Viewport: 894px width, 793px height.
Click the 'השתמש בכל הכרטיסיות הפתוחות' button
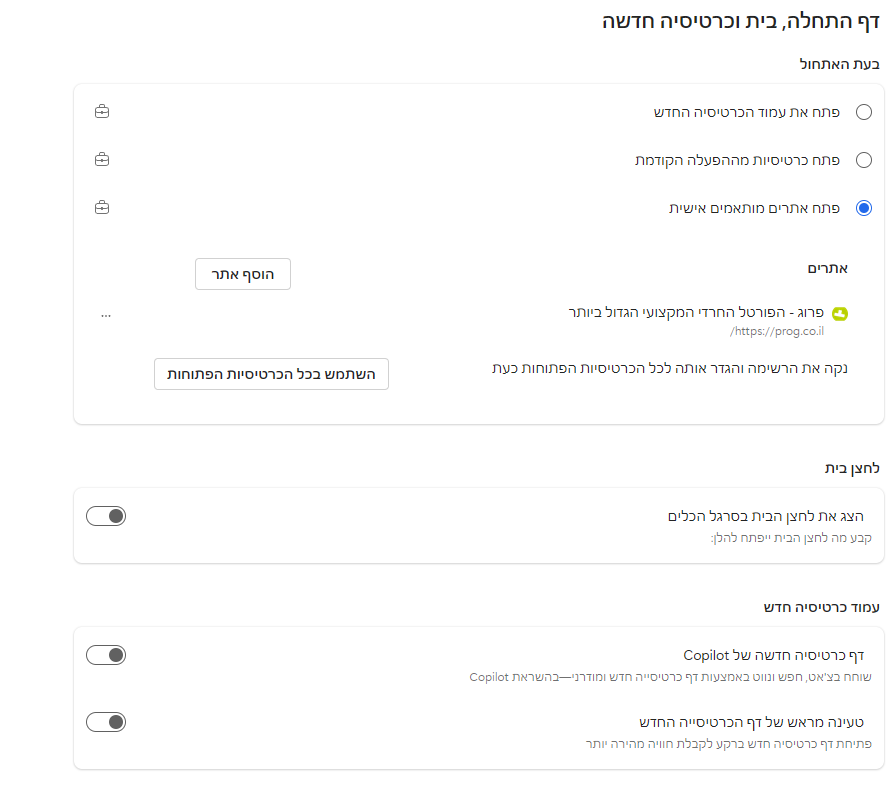tap(271, 373)
